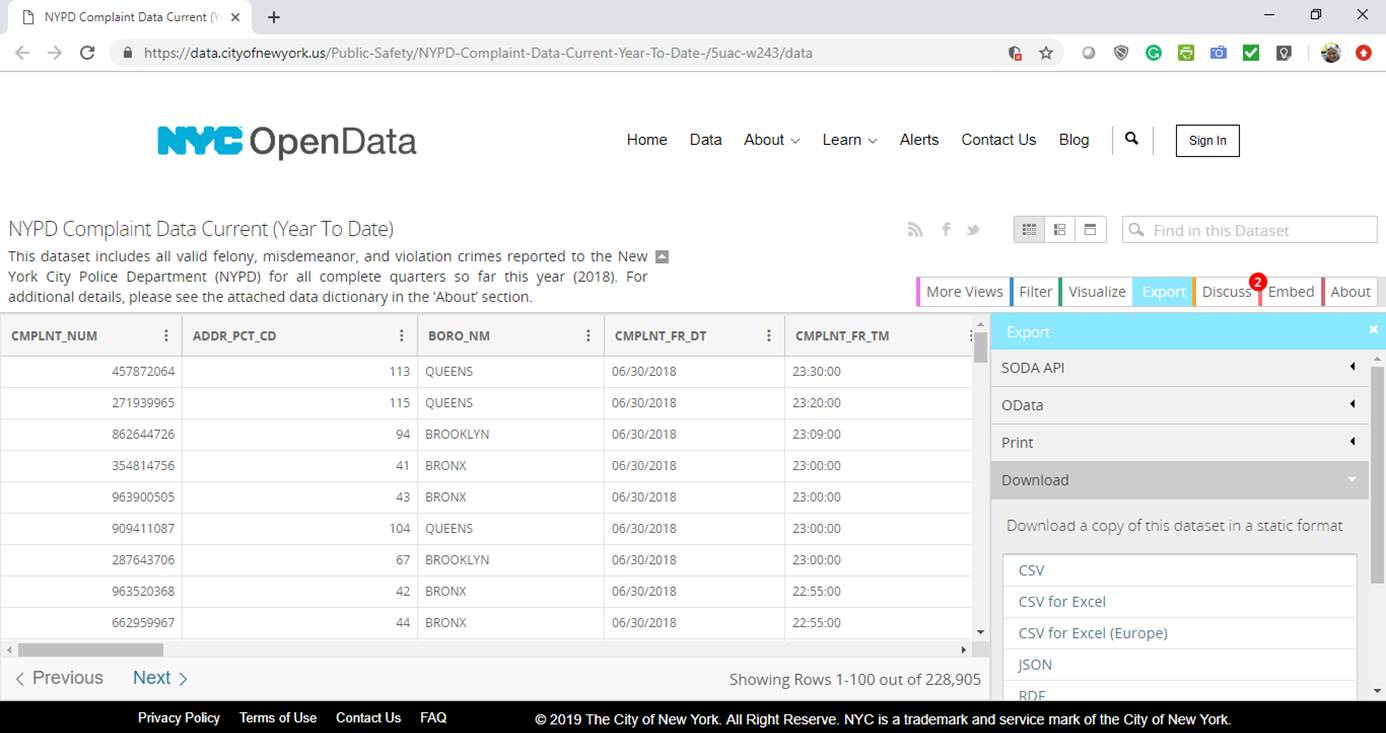Open the Grammarly extension icon
Image resolution: width=1386 pixels, height=733 pixels.
(1153, 53)
